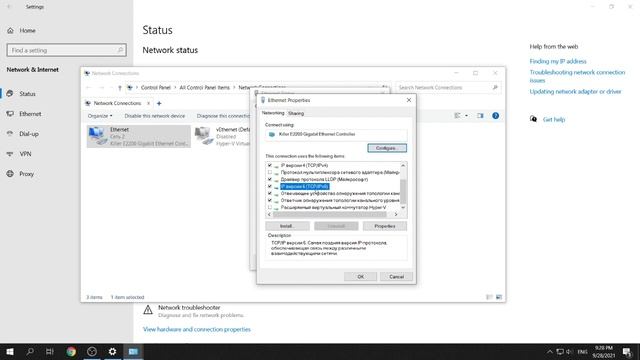640x360 pixels.
Task: Open View hardware and connection properties
Action: pos(197,329)
